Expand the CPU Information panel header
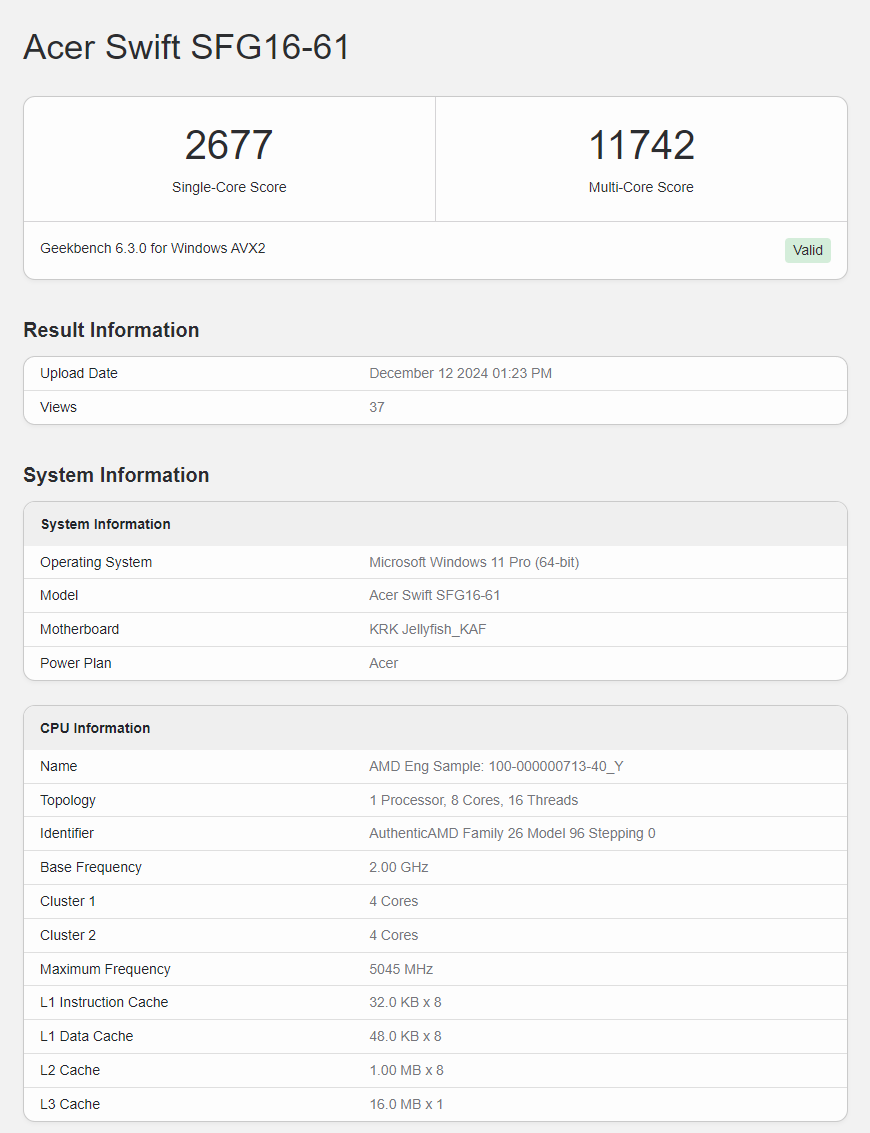This screenshot has height=1133, width=870. click(95, 728)
